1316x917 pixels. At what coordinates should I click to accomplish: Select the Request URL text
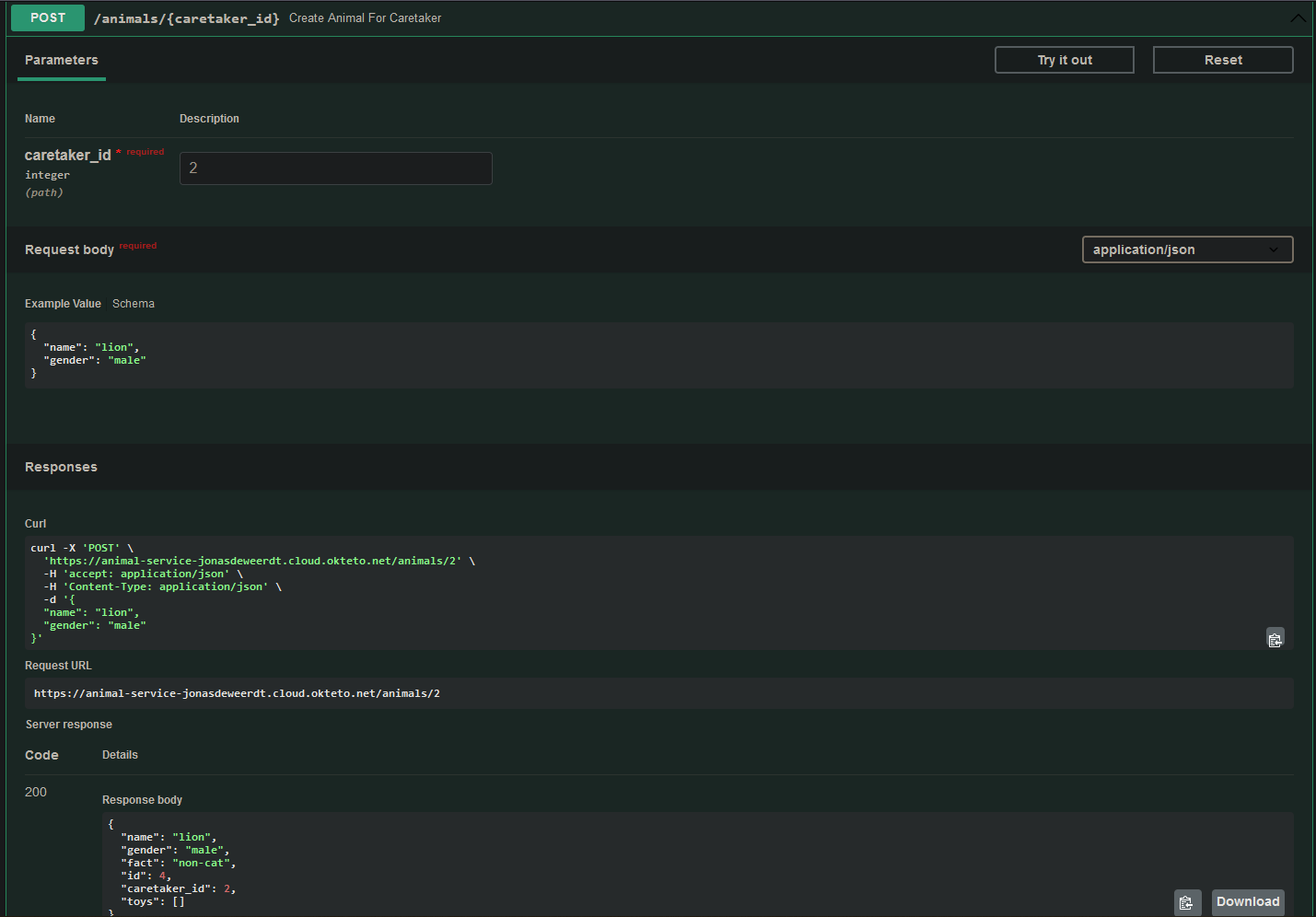coord(237,692)
